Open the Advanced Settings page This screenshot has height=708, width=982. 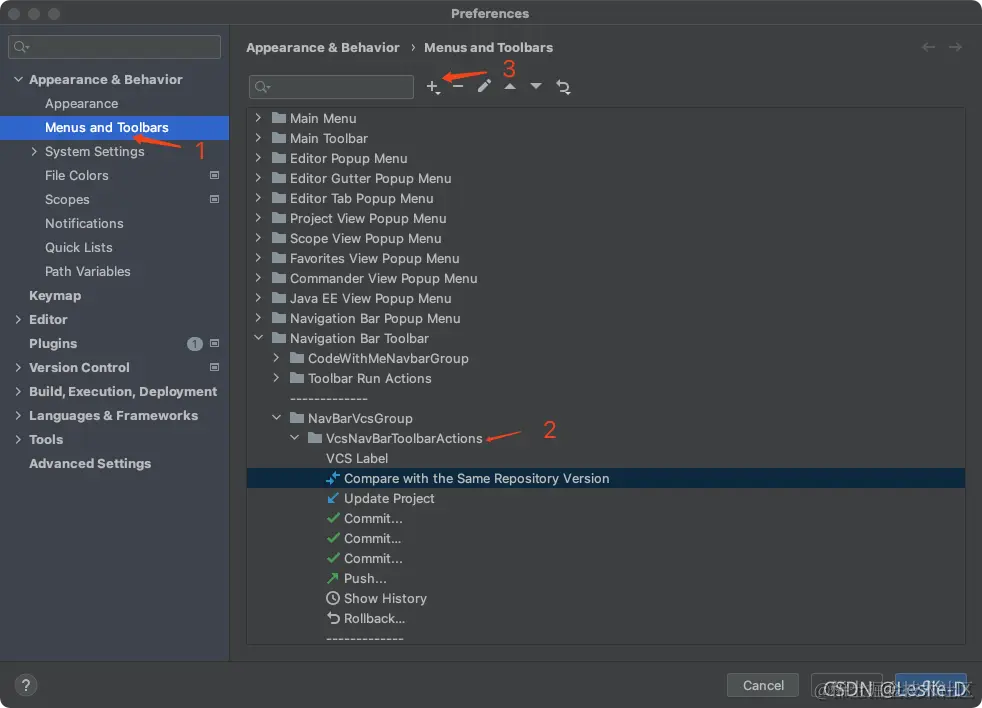point(90,463)
